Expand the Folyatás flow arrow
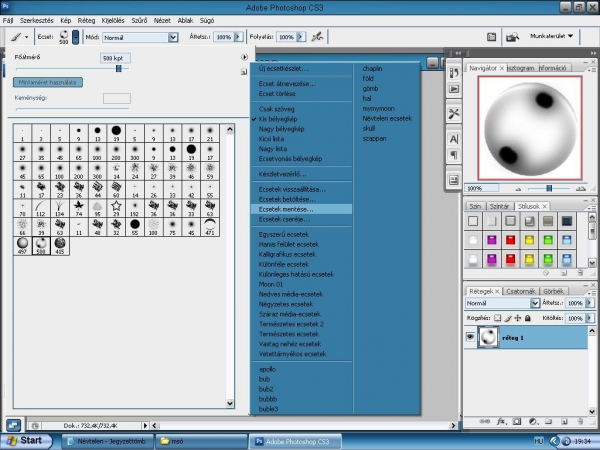The width and height of the screenshot is (600, 450). pyautogui.click(x=301, y=37)
